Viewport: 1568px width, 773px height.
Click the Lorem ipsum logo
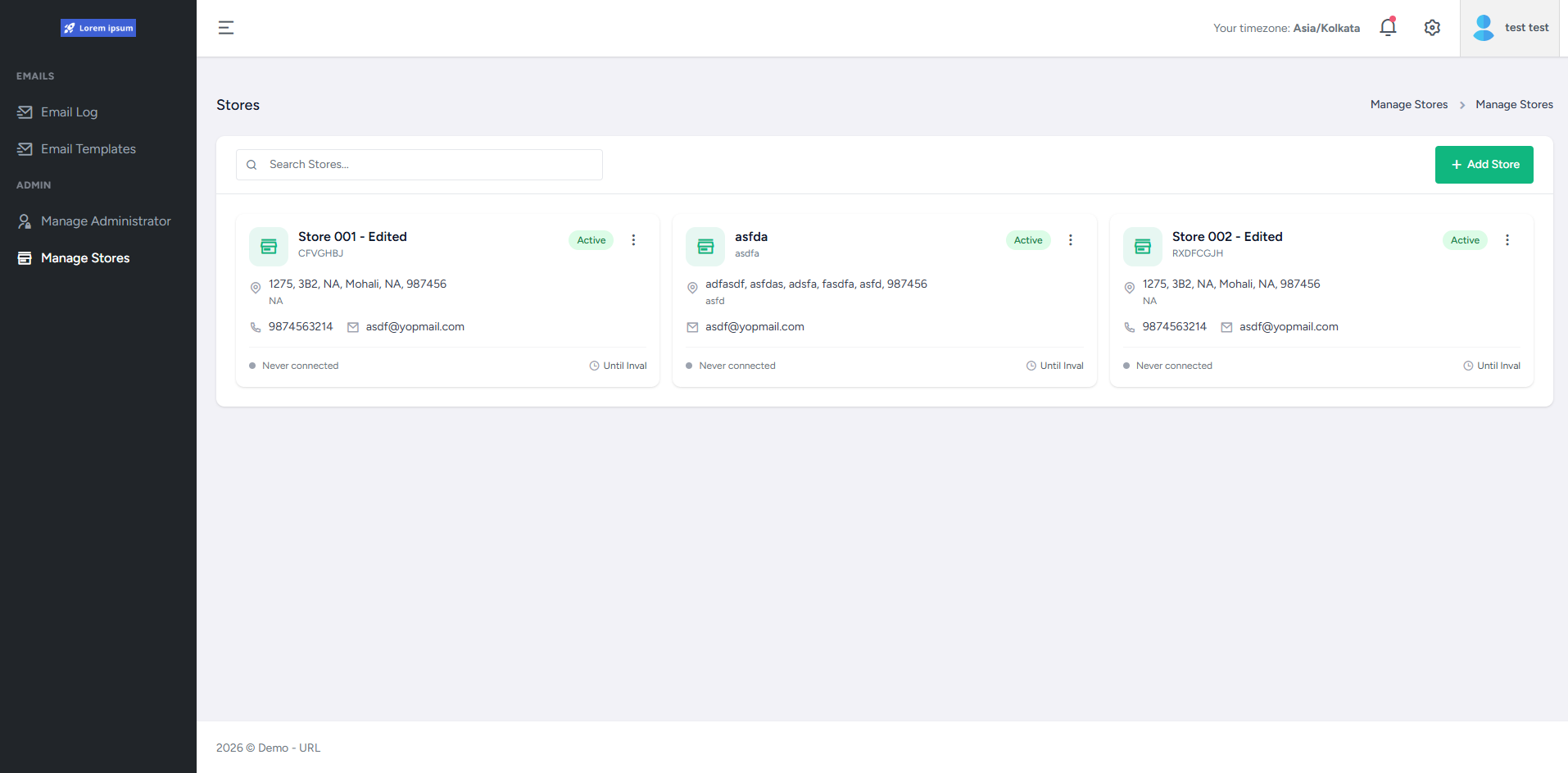pos(98,28)
